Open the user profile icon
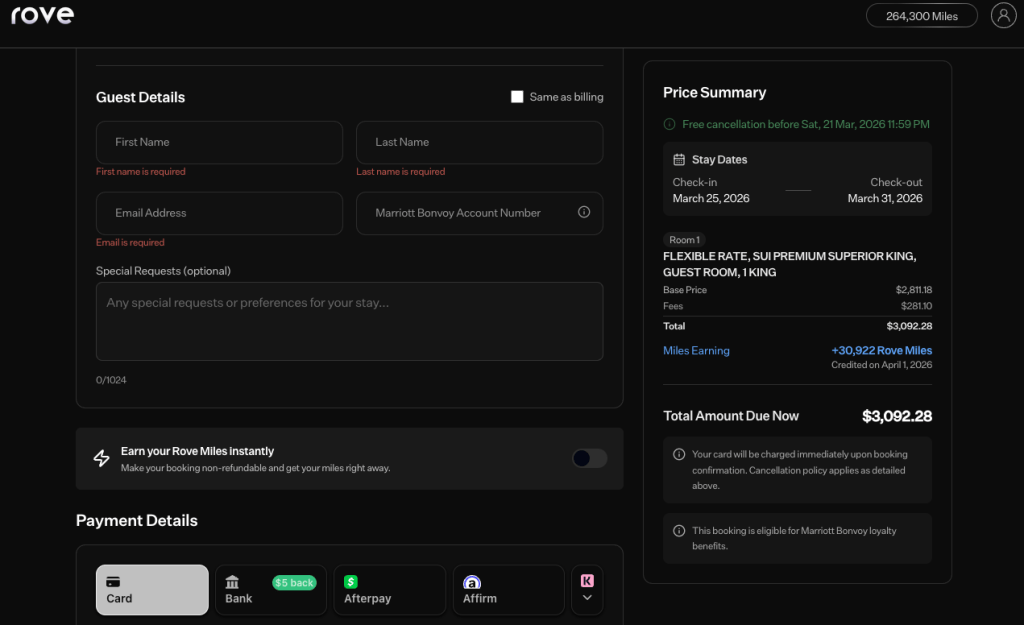Screen dimensions: 1024x625 point(1003,15)
